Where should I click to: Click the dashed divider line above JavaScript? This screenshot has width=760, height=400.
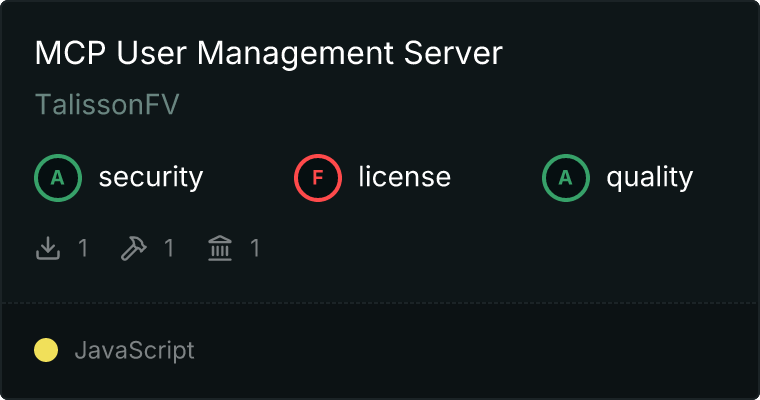[x=380, y=302]
